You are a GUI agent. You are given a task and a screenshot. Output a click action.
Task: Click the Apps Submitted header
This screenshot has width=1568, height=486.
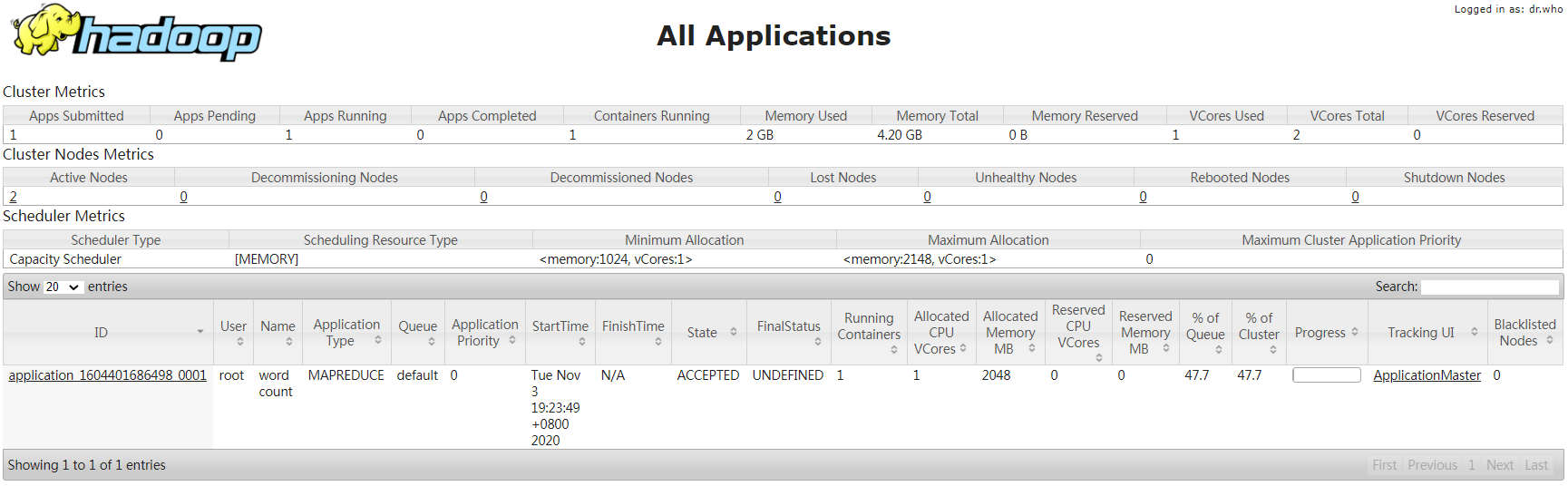(x=76, y=116)
